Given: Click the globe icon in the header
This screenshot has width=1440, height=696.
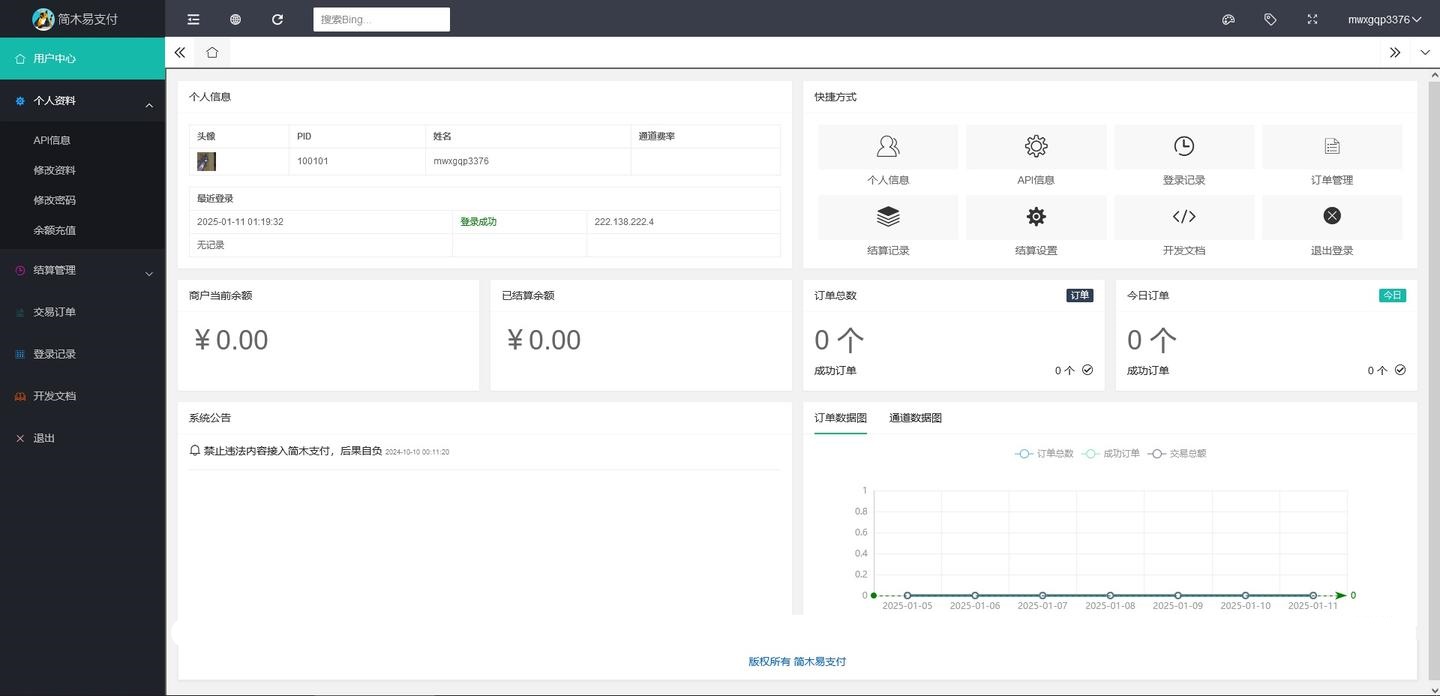Looking at the screenshot, I should point(235,19).
